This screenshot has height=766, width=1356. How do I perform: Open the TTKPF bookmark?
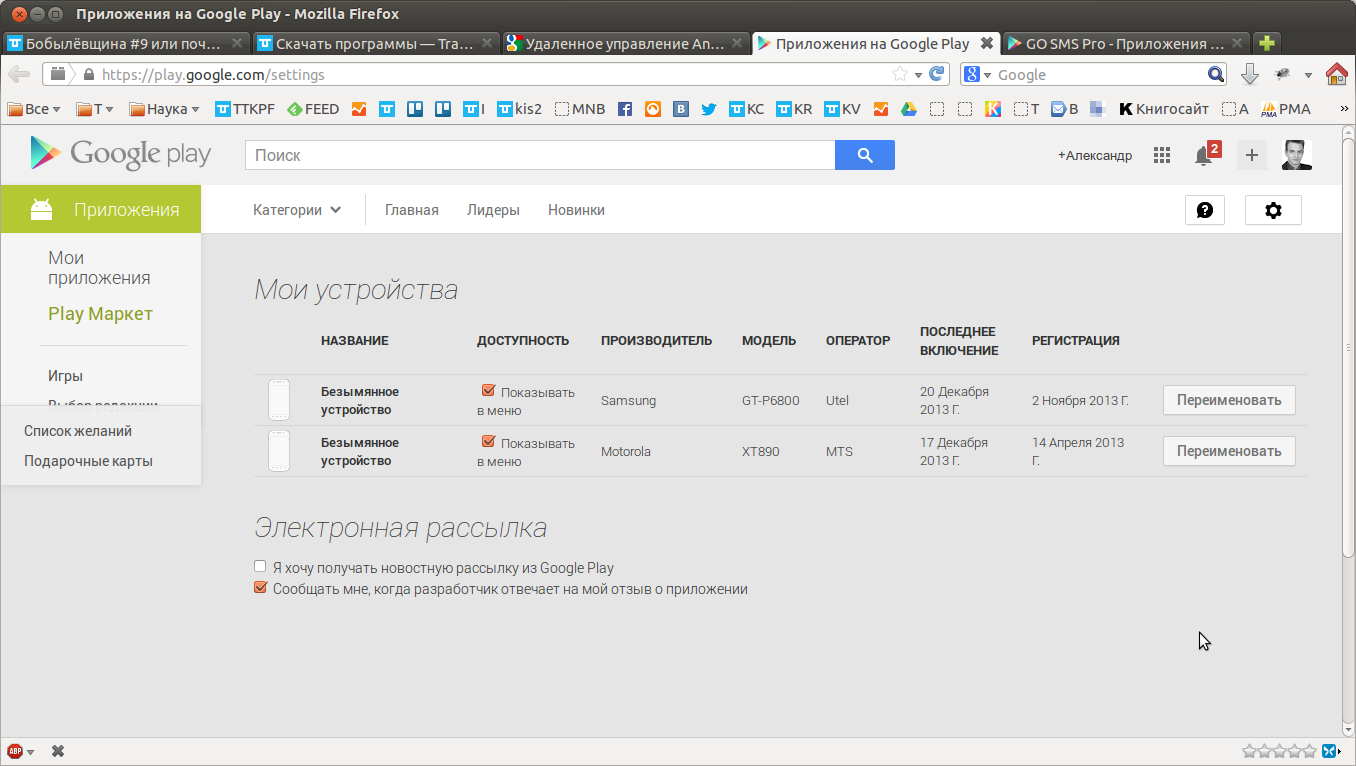[244, 109]
